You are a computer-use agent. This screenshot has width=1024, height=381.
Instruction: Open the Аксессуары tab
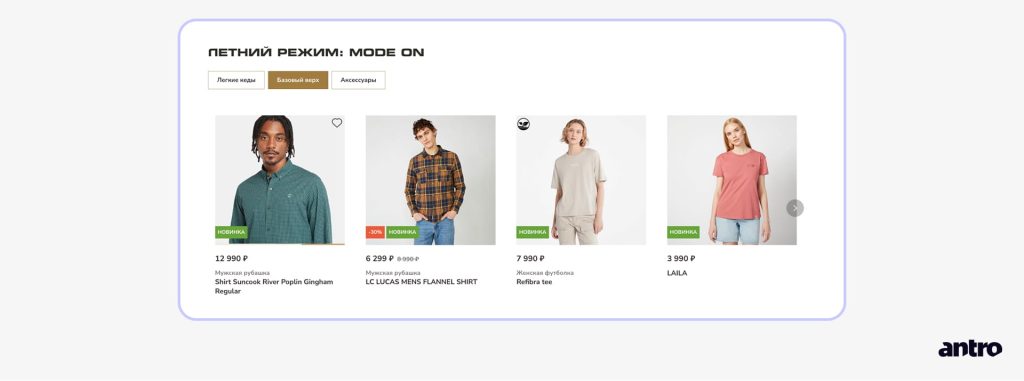[358, 80]
